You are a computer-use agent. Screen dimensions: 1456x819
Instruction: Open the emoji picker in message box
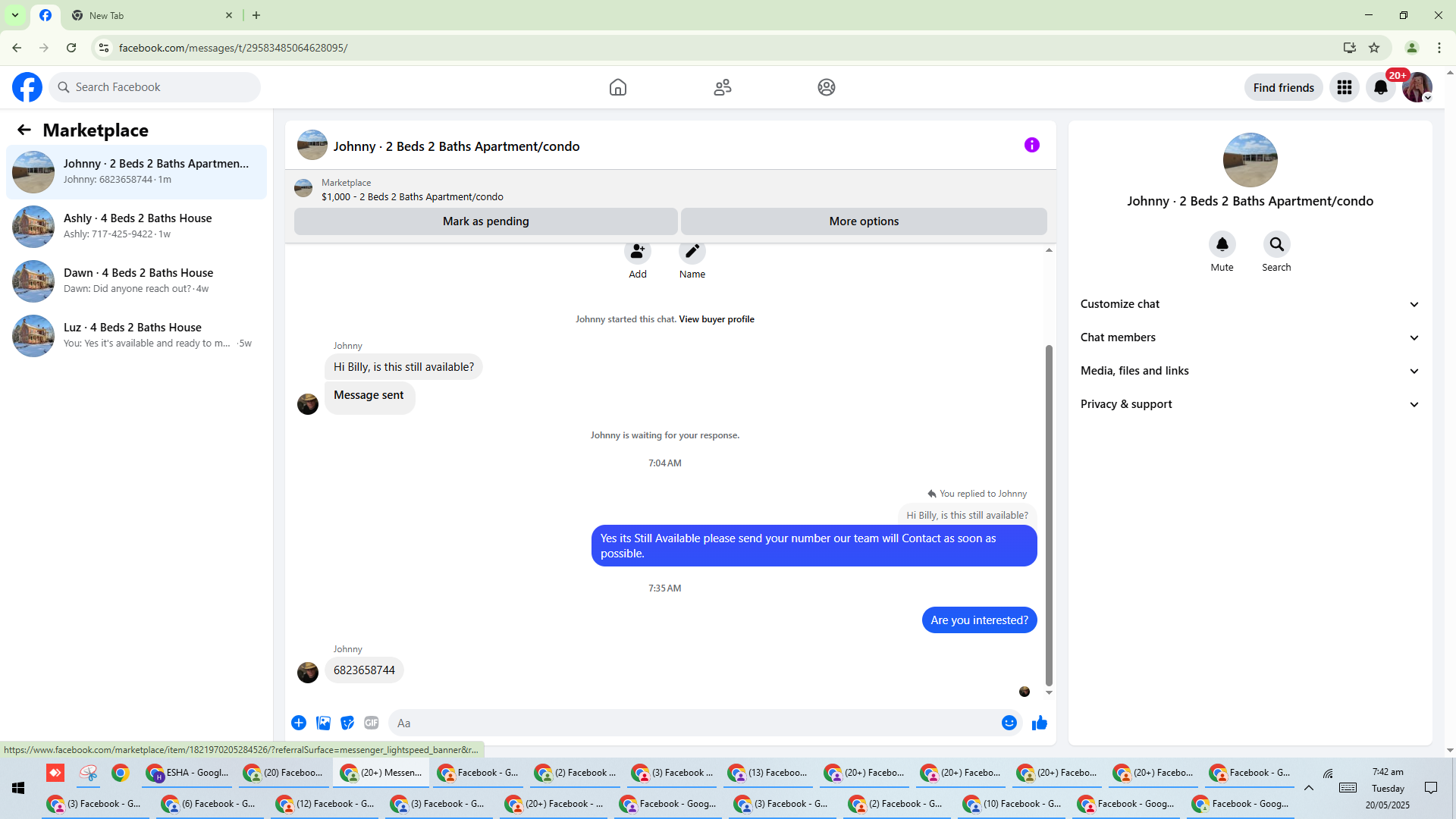pos(1009,723)
